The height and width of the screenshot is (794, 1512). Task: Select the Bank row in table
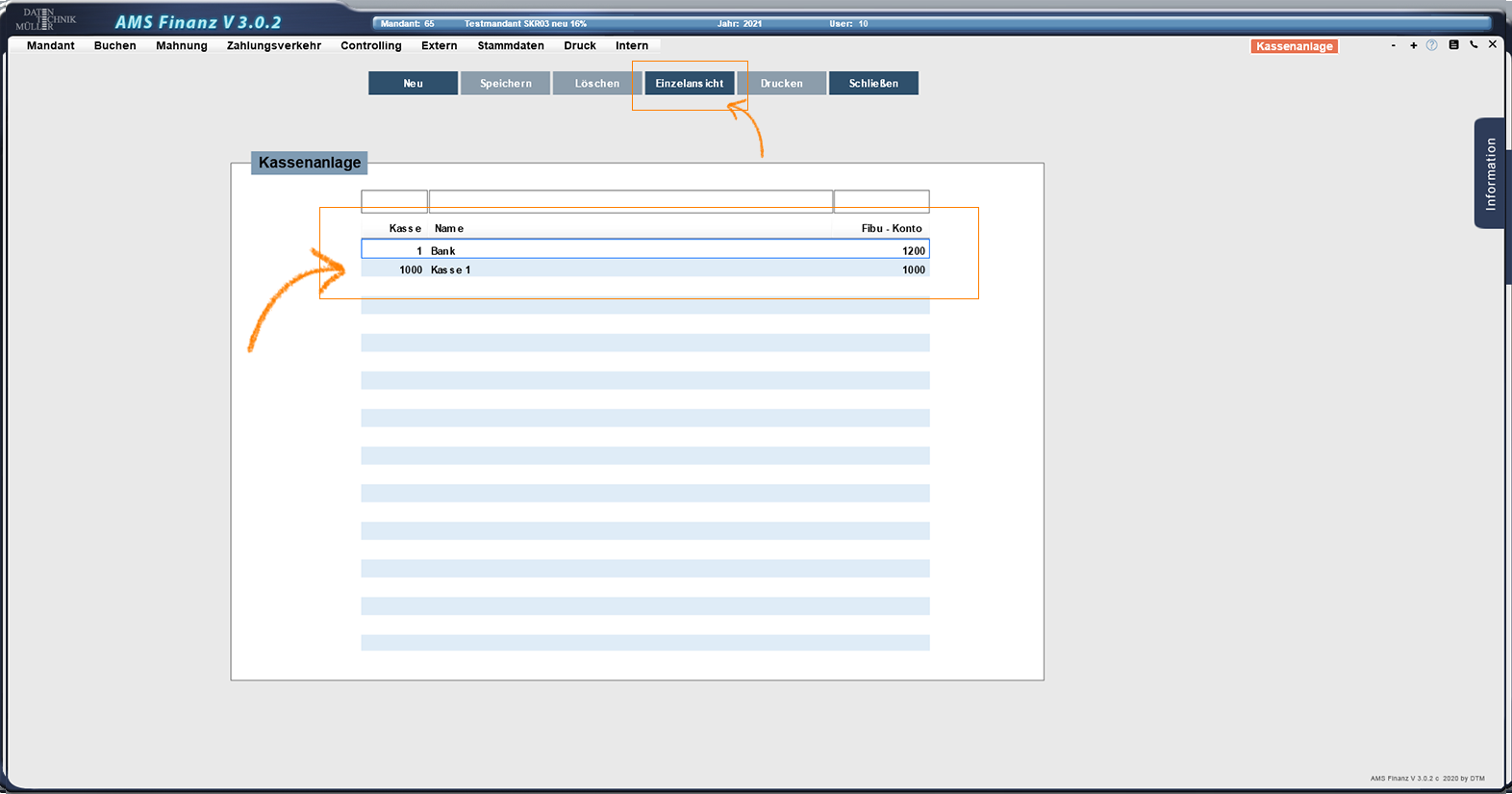tap(644, 250)
